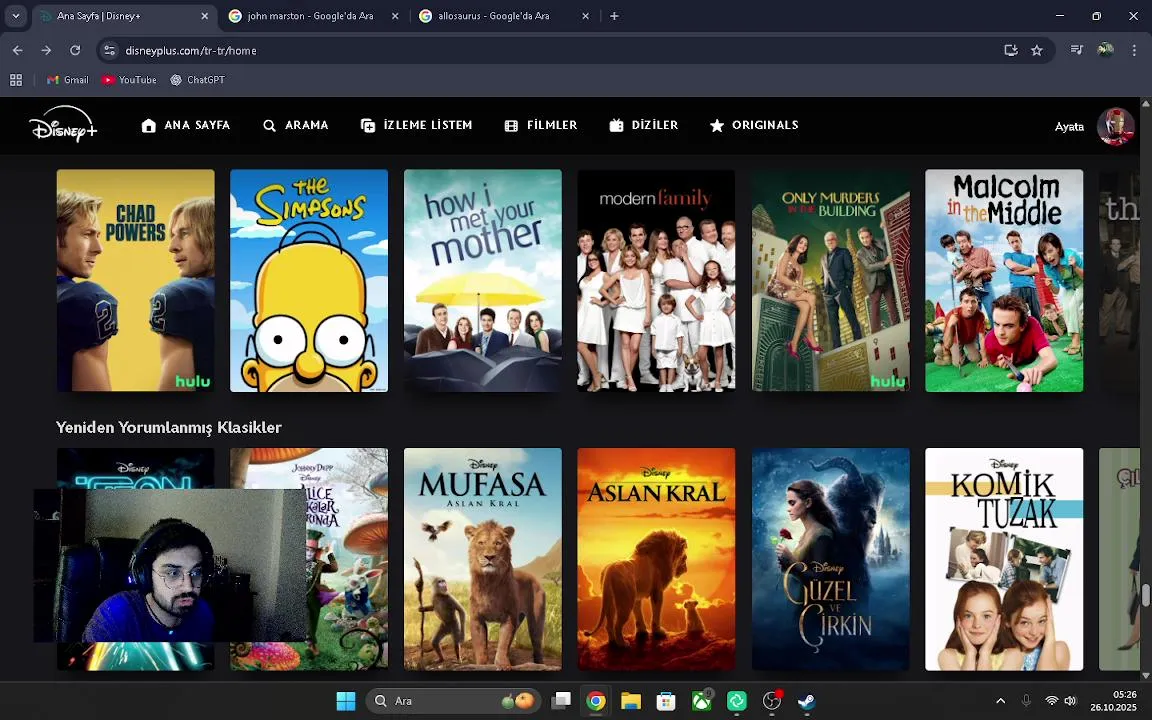The height and width of the screenshot is (720, 1152).
Task: Open the YouTube bookmark
Action: coord(129,80)
